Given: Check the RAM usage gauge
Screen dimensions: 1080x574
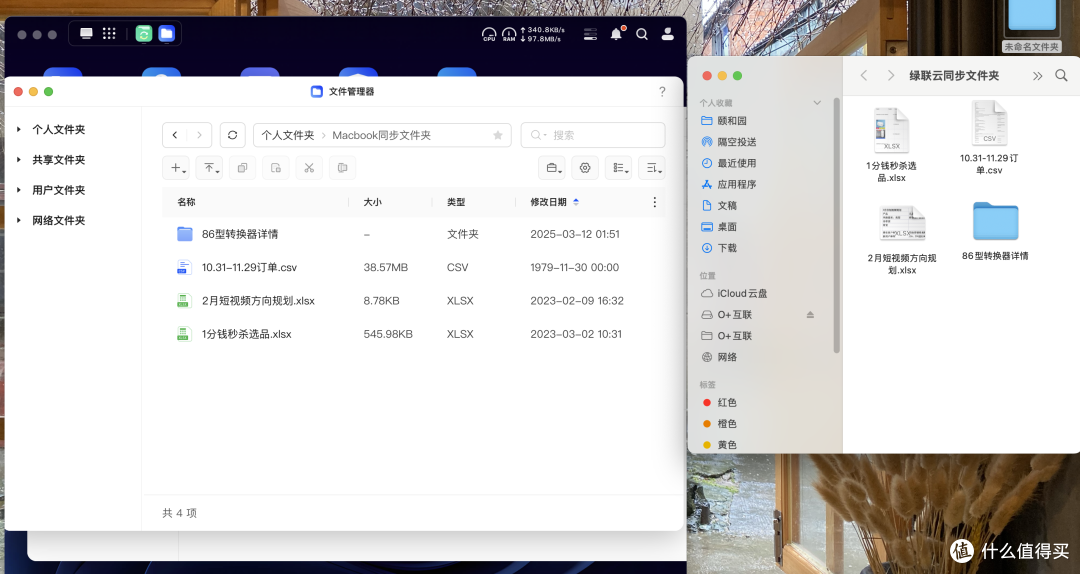Looking at the screenshot, I should [509, 34].
